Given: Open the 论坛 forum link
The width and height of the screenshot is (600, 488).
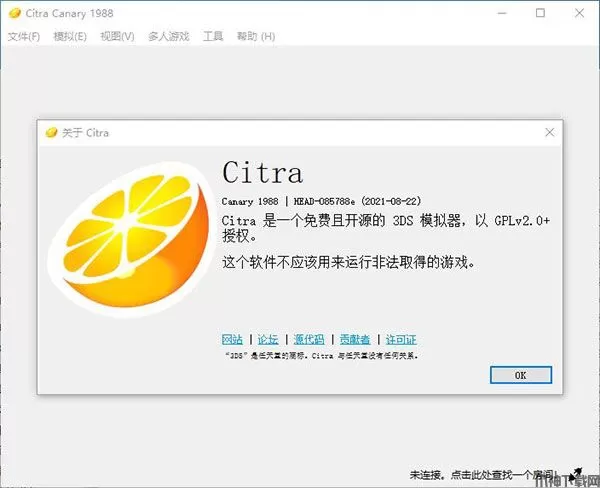Looking at the screenshot, I should [x=268, y=339].
